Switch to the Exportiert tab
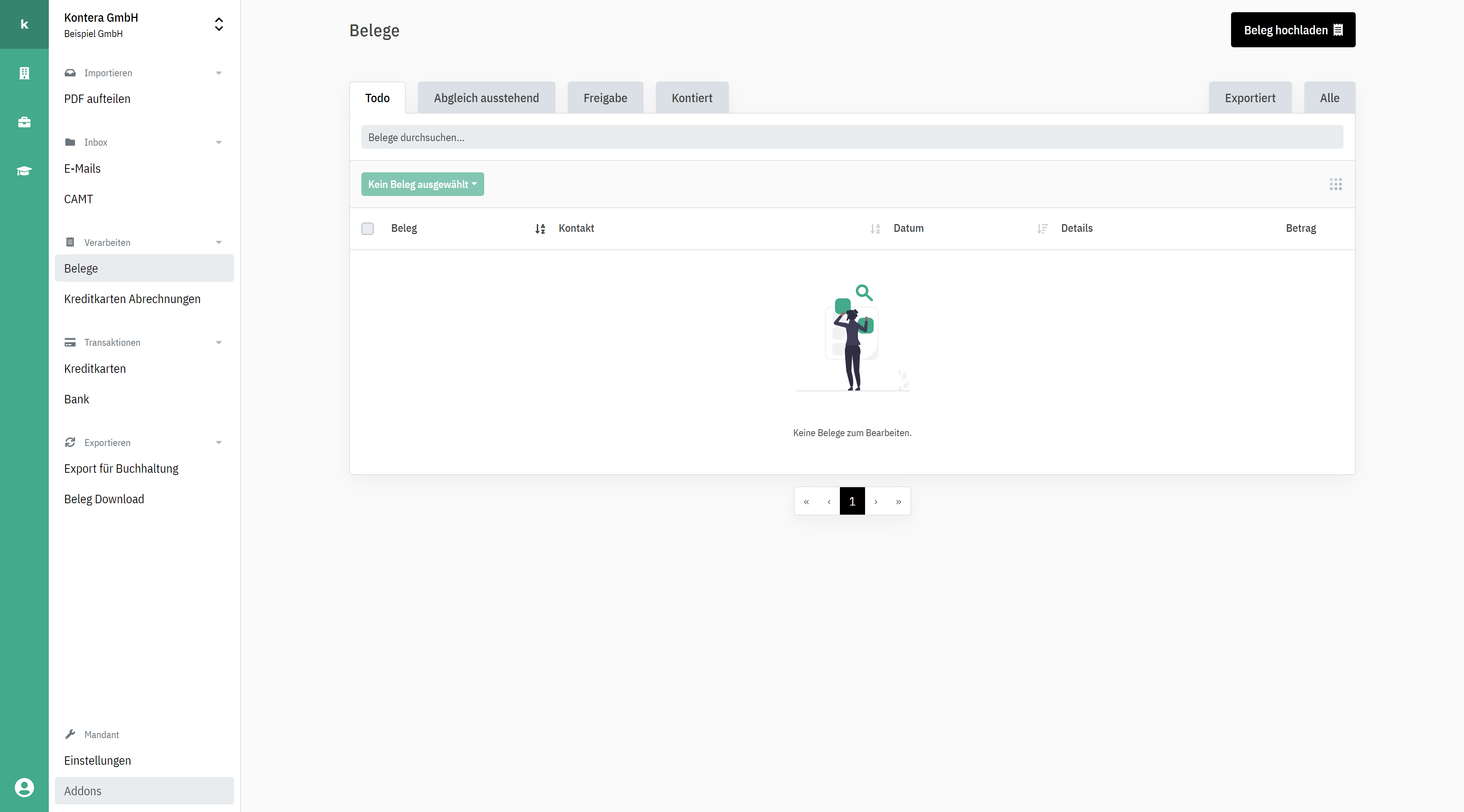This screenshot has height=812, width=1464. click(1250, 98)
